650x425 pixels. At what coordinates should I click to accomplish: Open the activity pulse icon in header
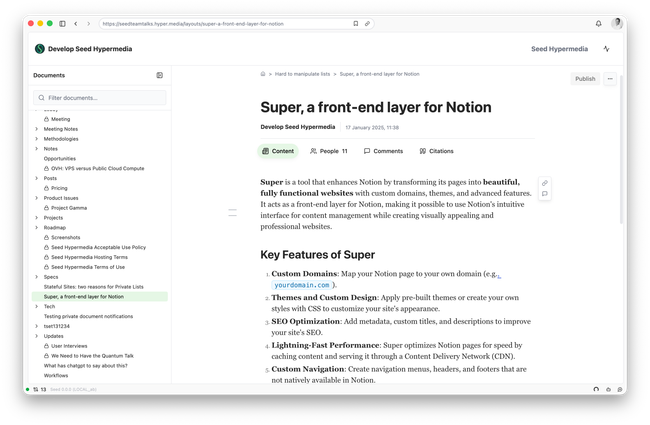pyautogui.click(x=606, y=49)
